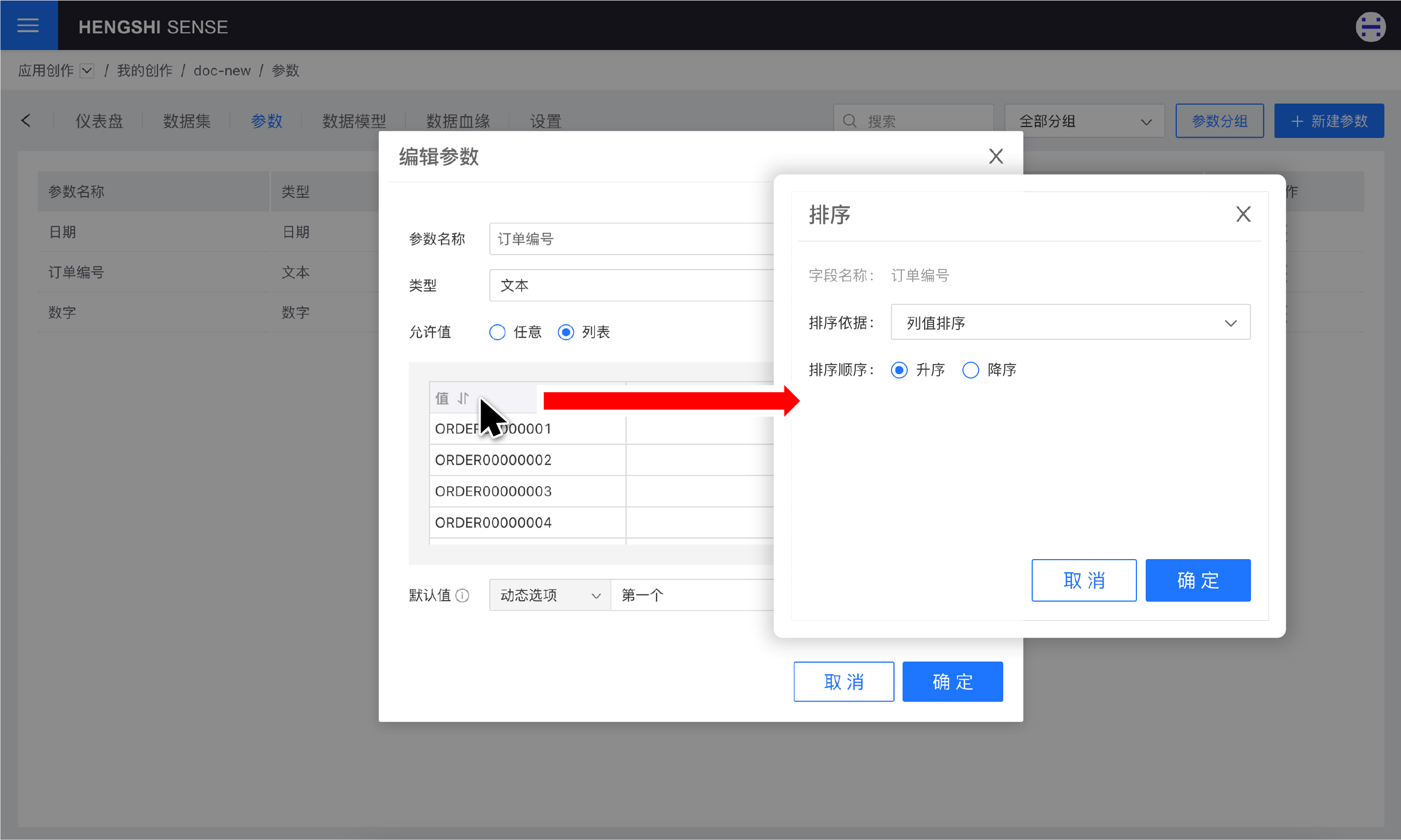Click 确定 in the 排序 dialog
The image size is (1401, 840).
[1198, 580]
